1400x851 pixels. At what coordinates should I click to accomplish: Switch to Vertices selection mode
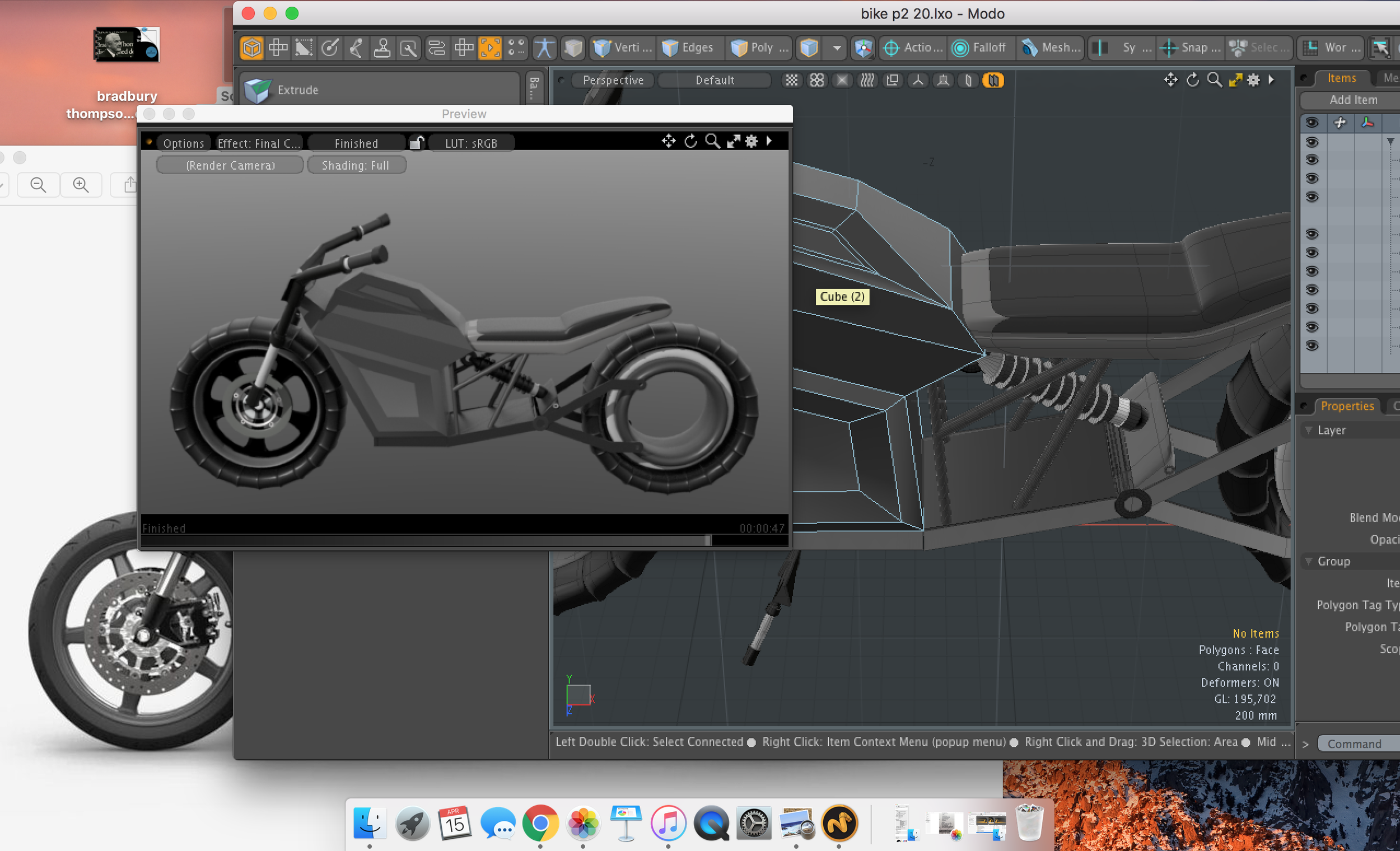622,48
